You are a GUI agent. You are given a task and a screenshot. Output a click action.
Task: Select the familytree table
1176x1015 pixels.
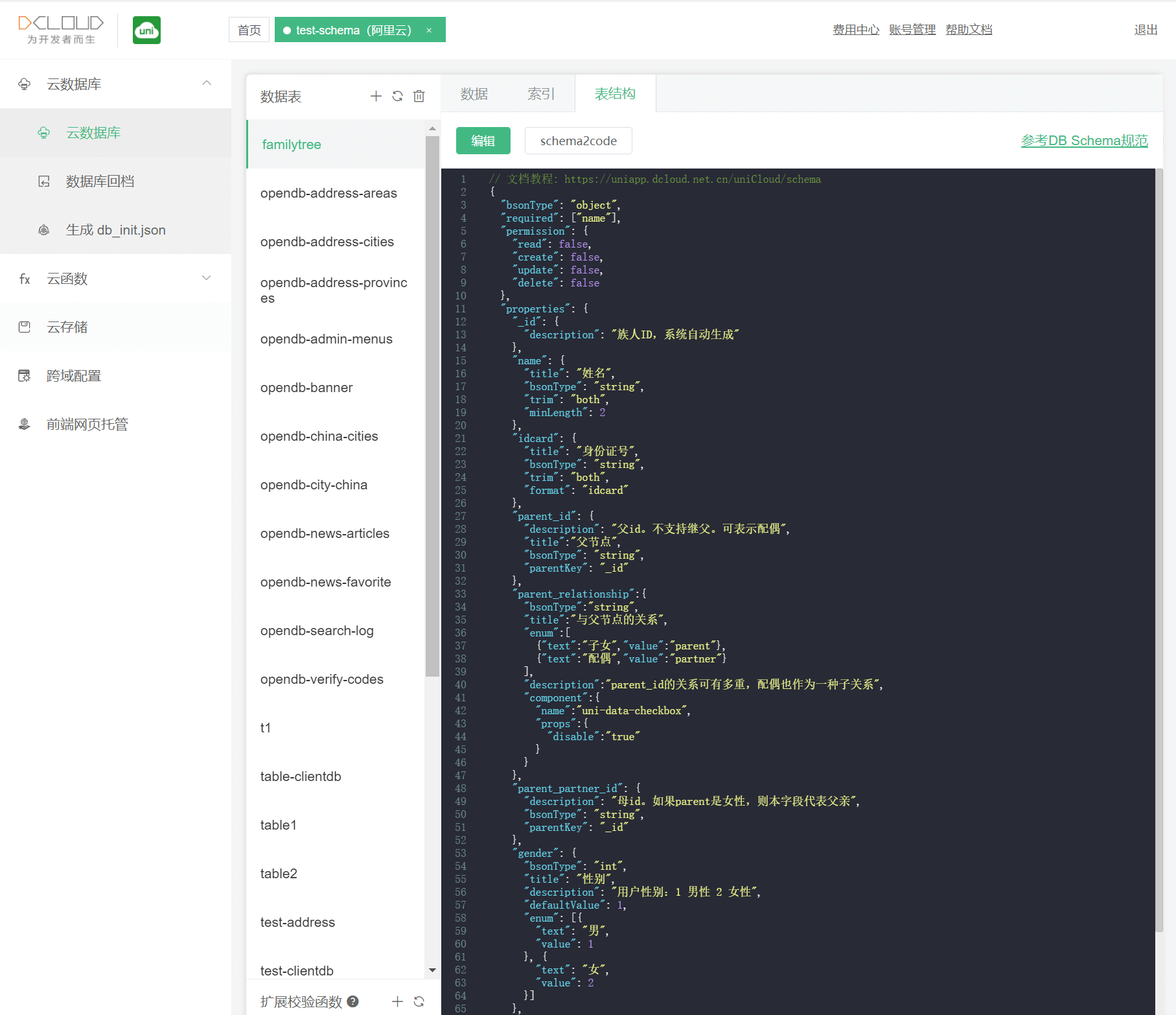(x=336, y=145)
